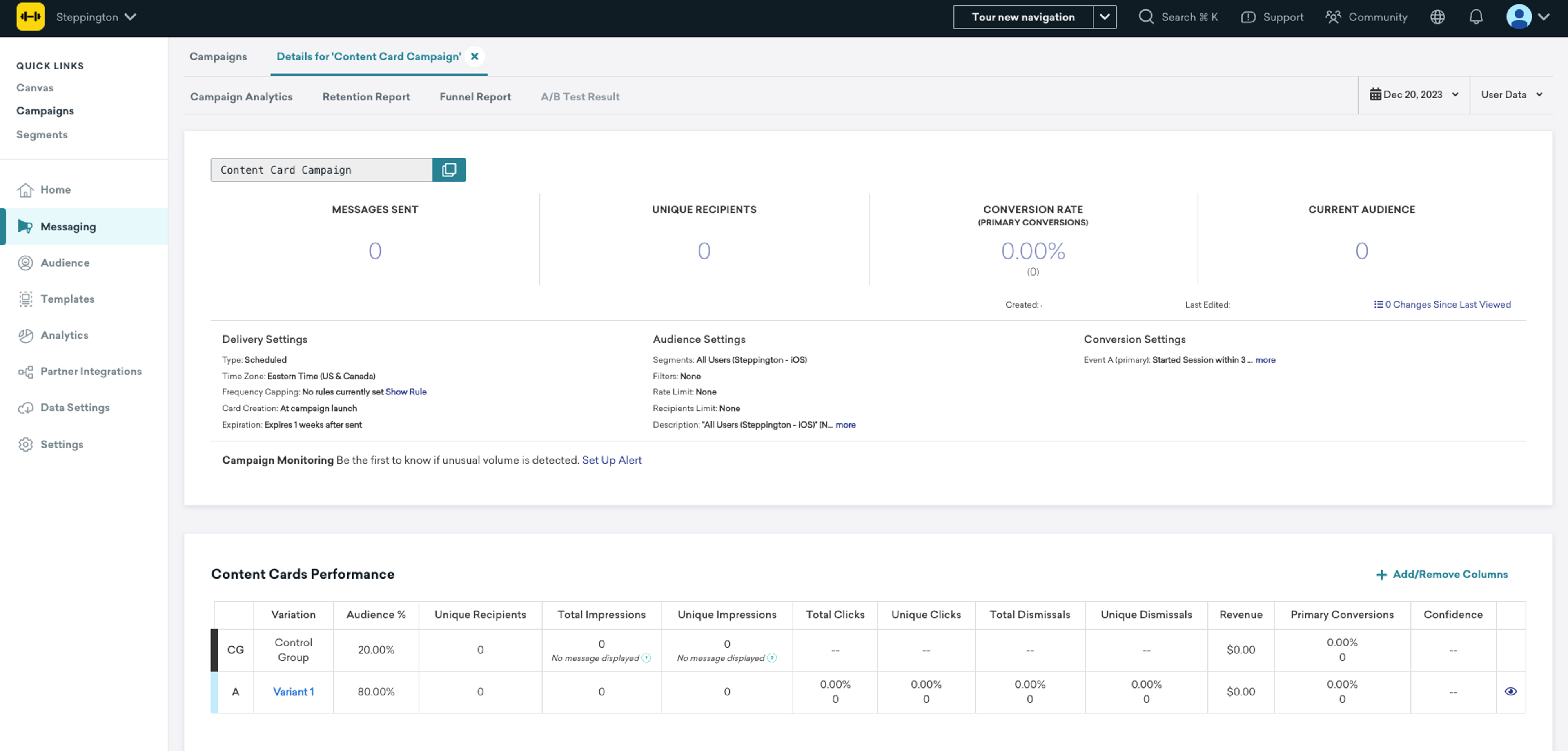Click the Content Card Campaign copy icon
This screenshot has width=1568, height=751.
tap(449, 170)
